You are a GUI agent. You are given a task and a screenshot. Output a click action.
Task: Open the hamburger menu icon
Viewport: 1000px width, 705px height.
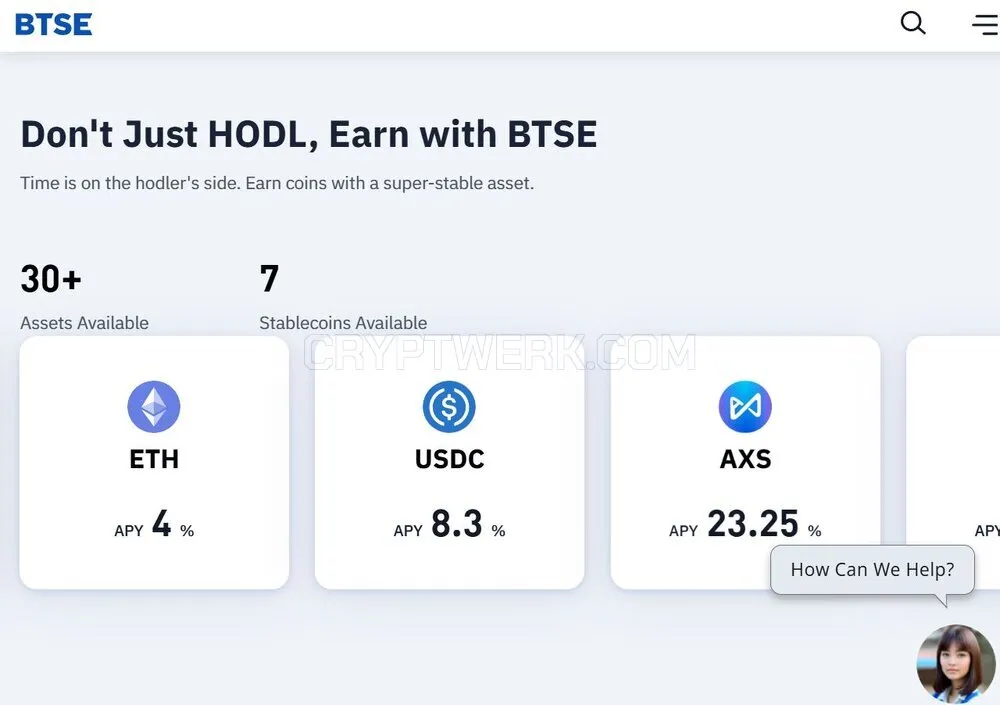985,24
